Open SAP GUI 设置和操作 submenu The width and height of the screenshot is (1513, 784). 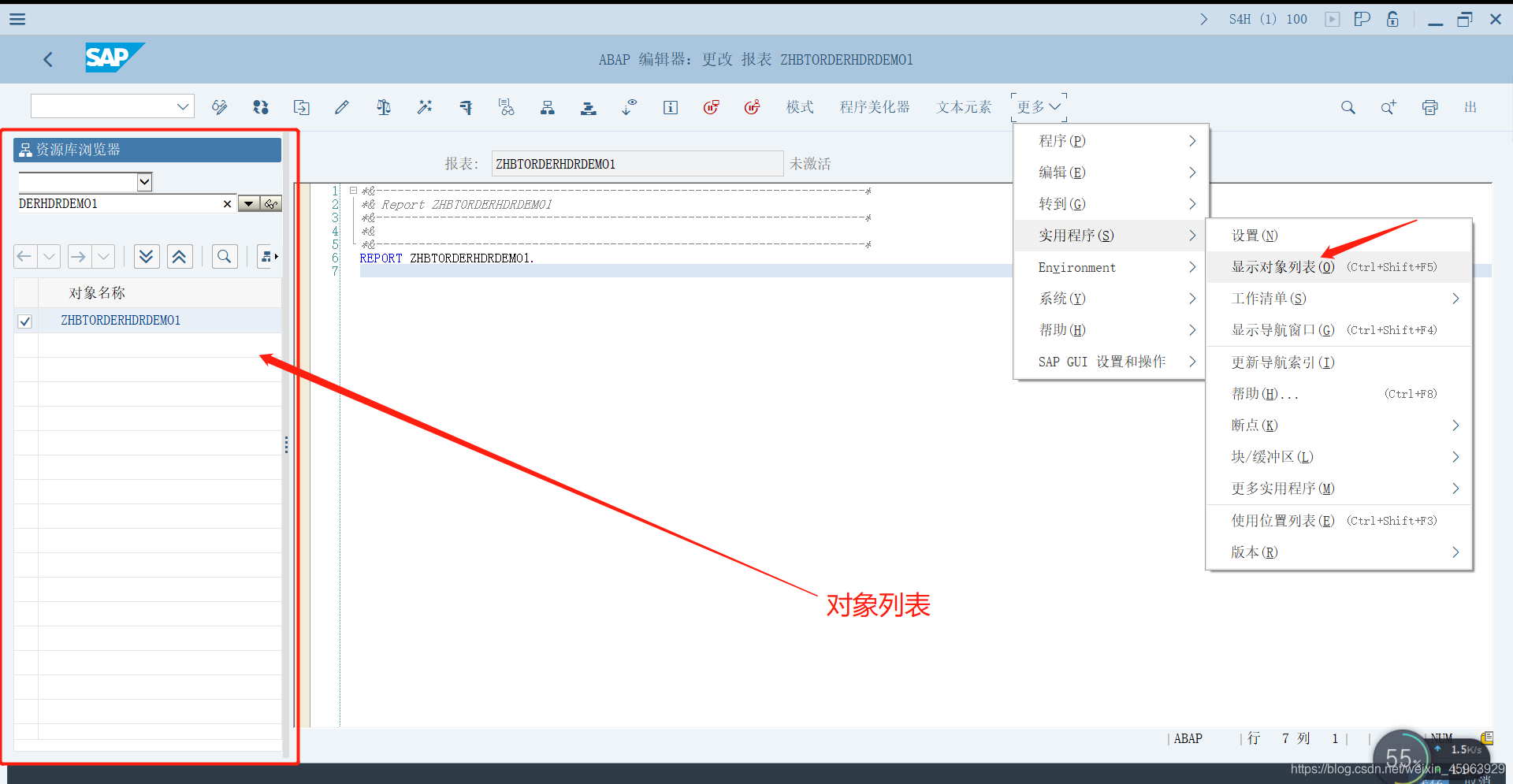click(1110, 362)
